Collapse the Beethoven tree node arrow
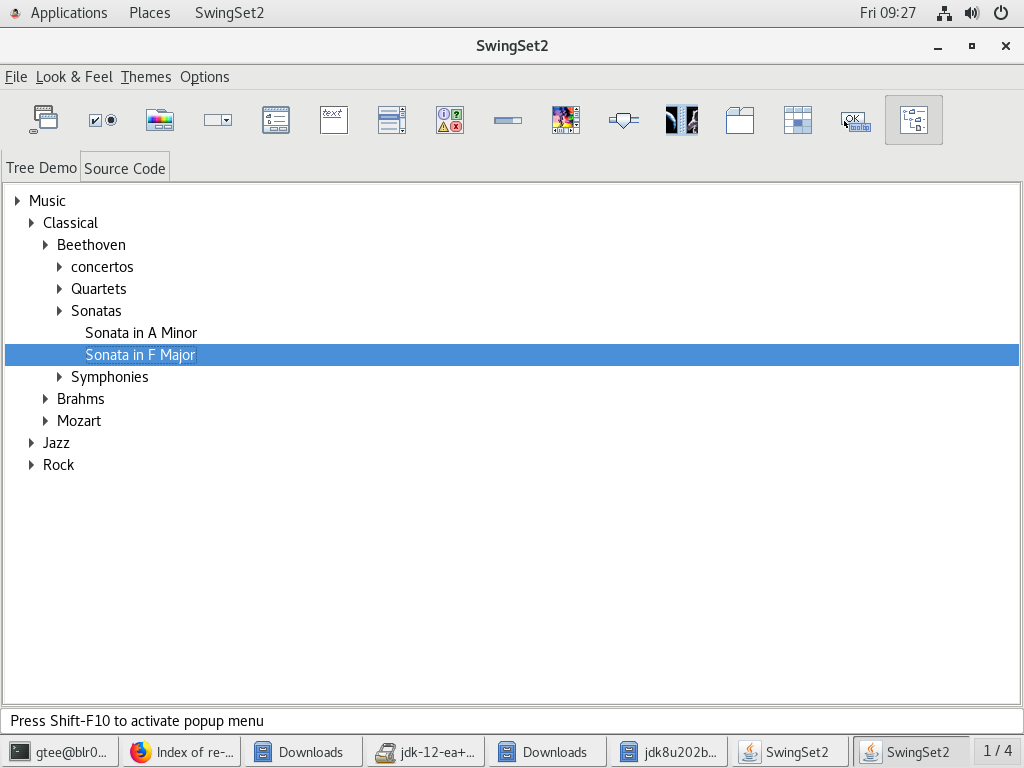1024x768 pixels. 46,245
